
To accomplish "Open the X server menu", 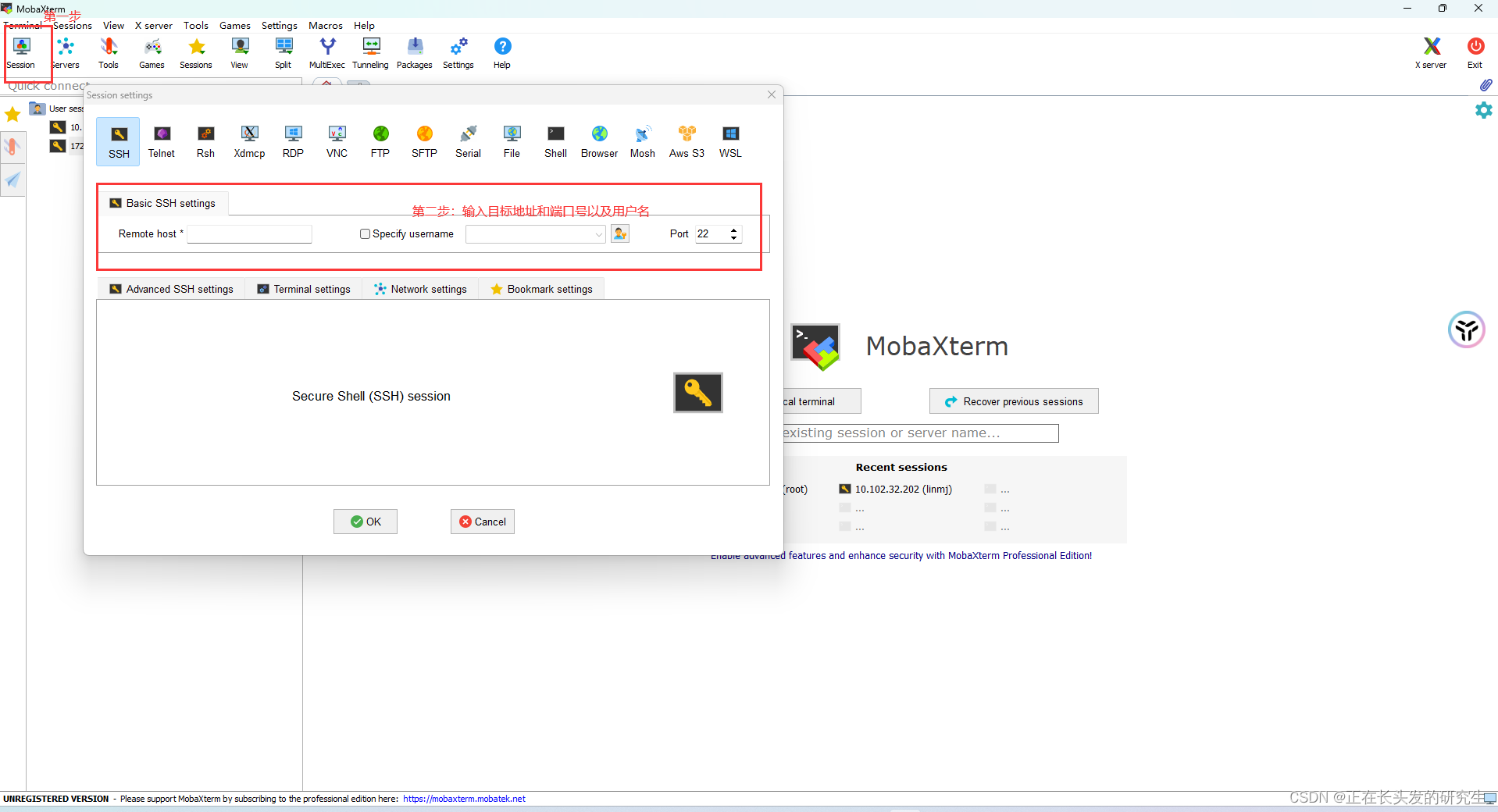I will 153,26.
